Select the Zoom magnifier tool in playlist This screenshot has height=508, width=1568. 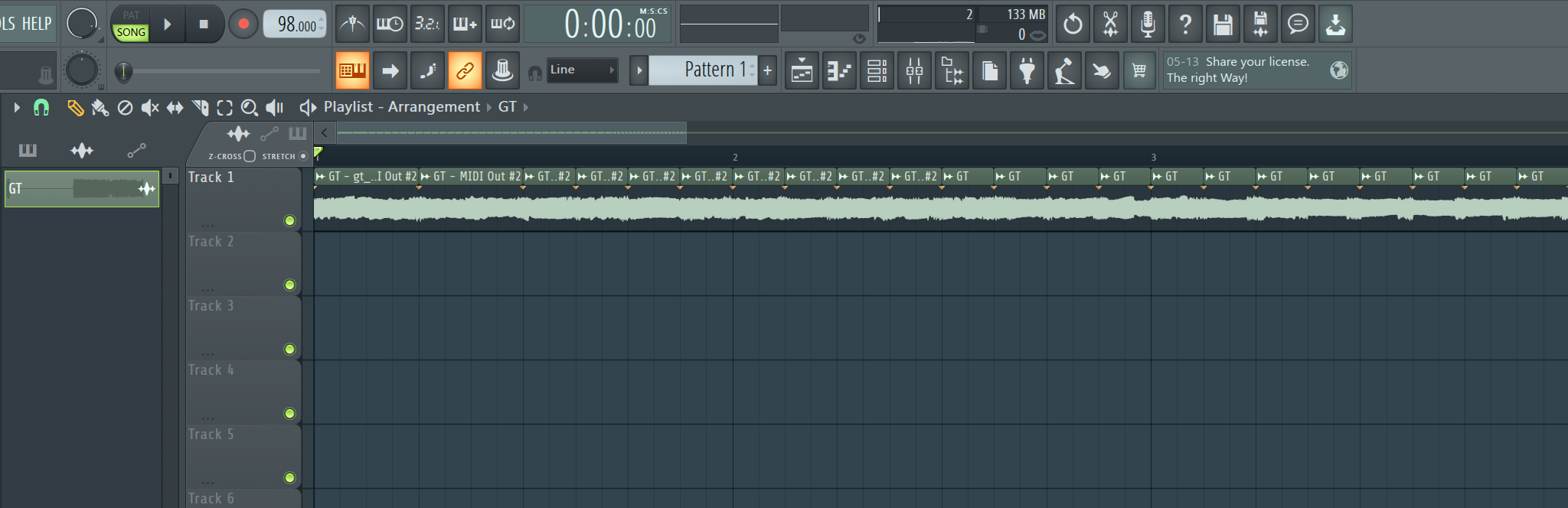tap(250, 108)
